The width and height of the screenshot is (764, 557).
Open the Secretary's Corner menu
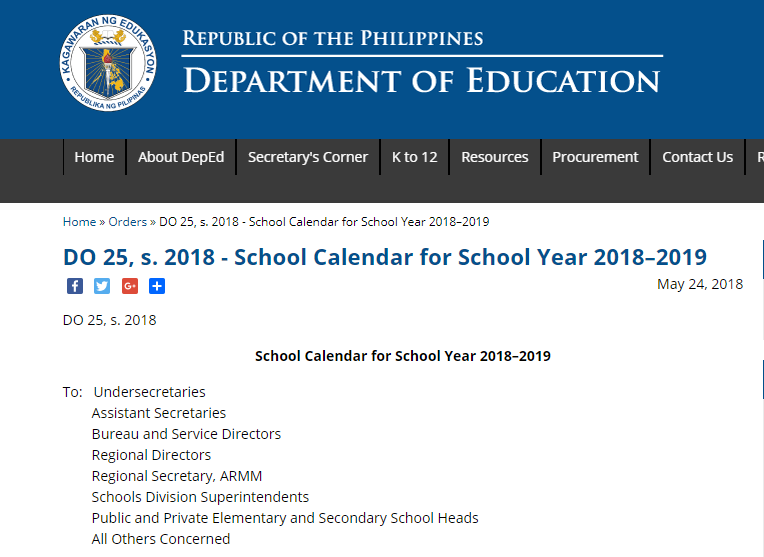tap(308, 157)
